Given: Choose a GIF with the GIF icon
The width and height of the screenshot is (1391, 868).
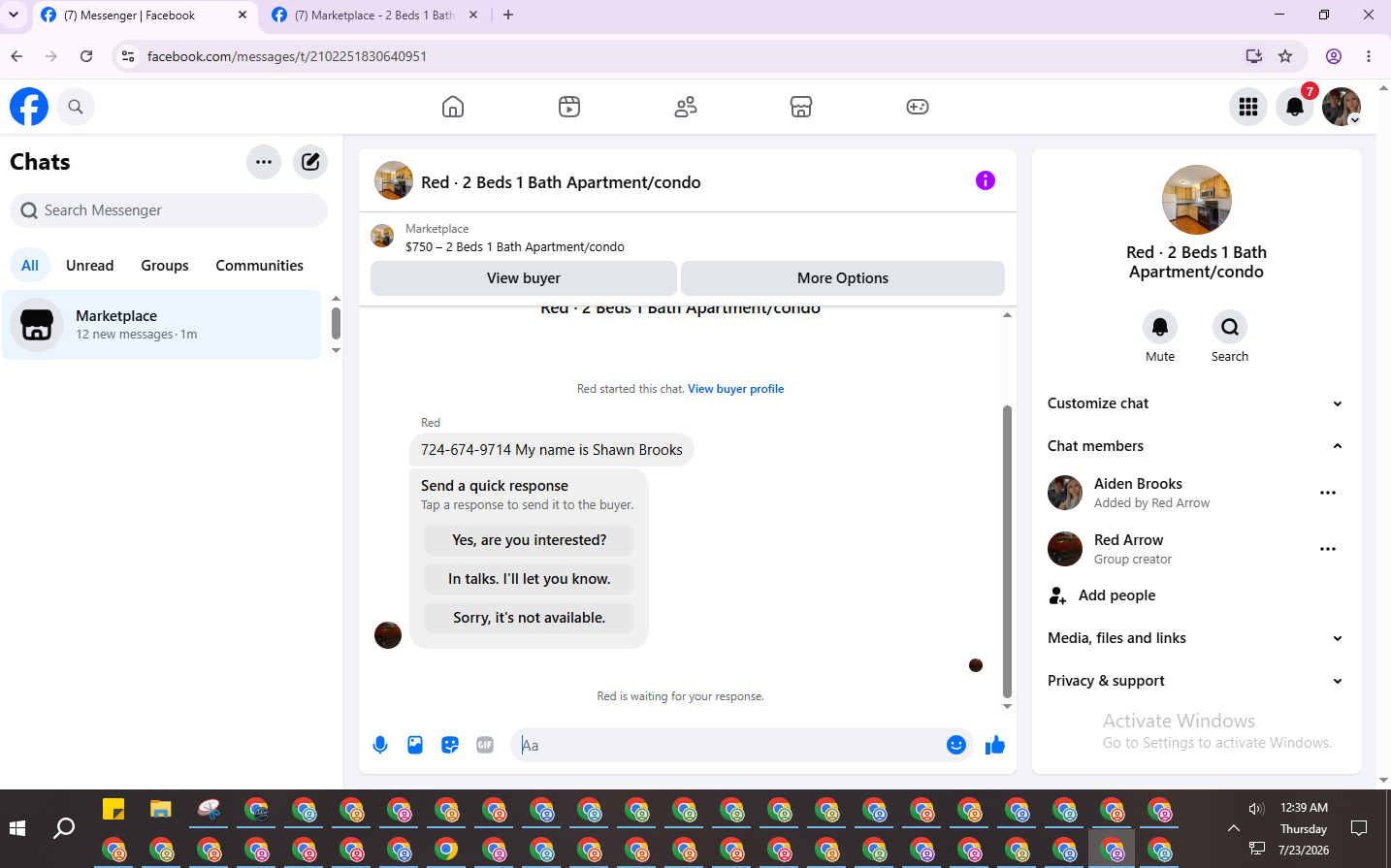Looking at the screenshot, I should tap(485, 745).
